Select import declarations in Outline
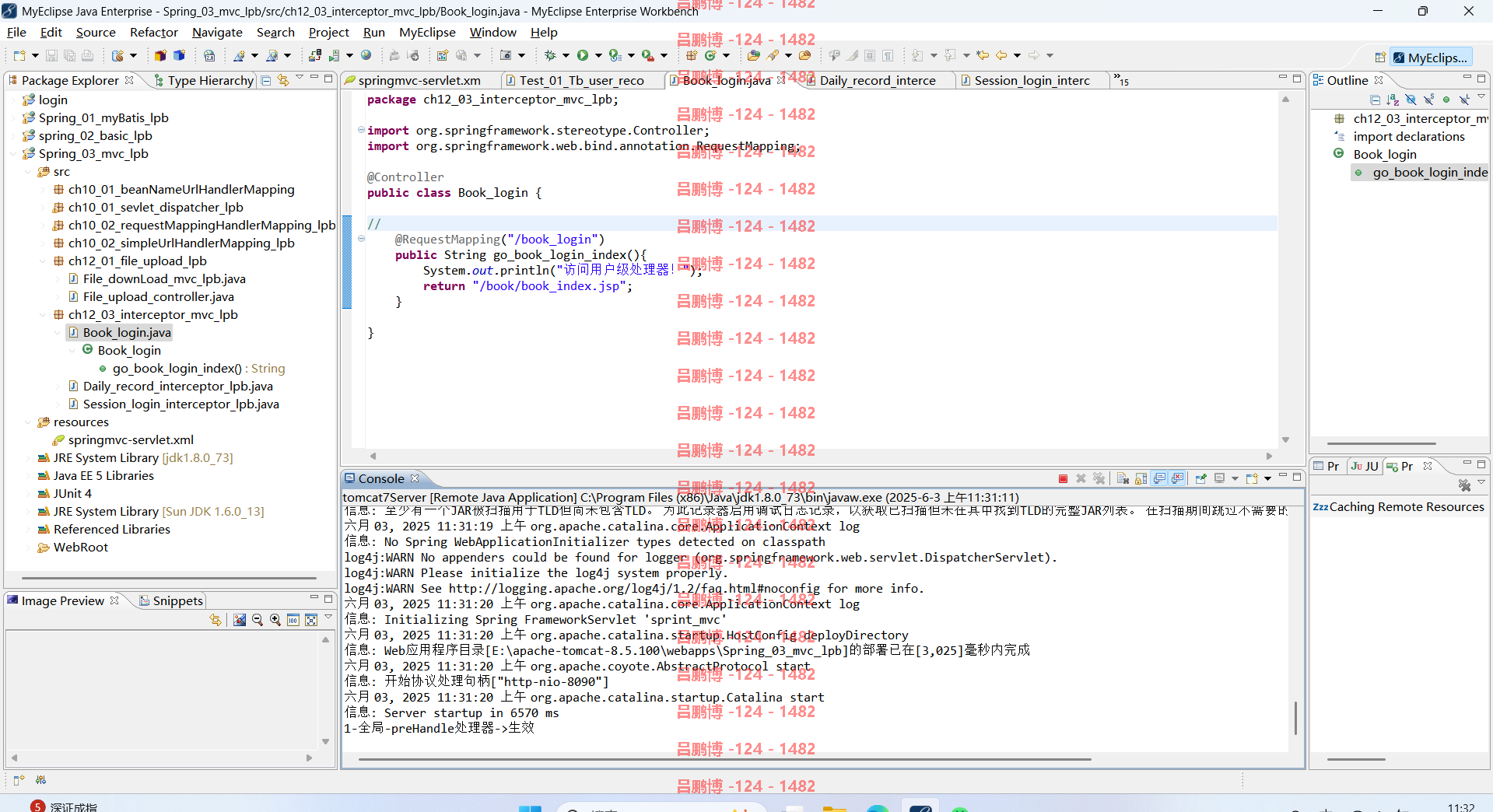Image resolution: width=1493 pixels, height=812 pixels. 1408,136
